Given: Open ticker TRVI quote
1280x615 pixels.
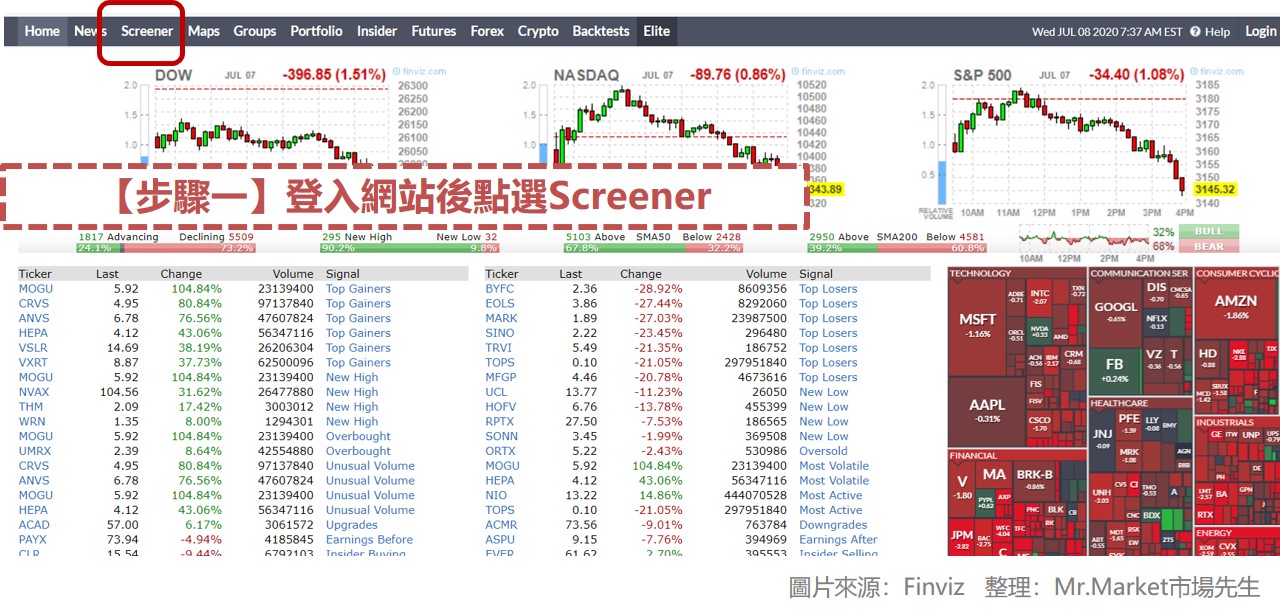Looking at the screenshot, I should pyautogui.click(x=498, y=348).
